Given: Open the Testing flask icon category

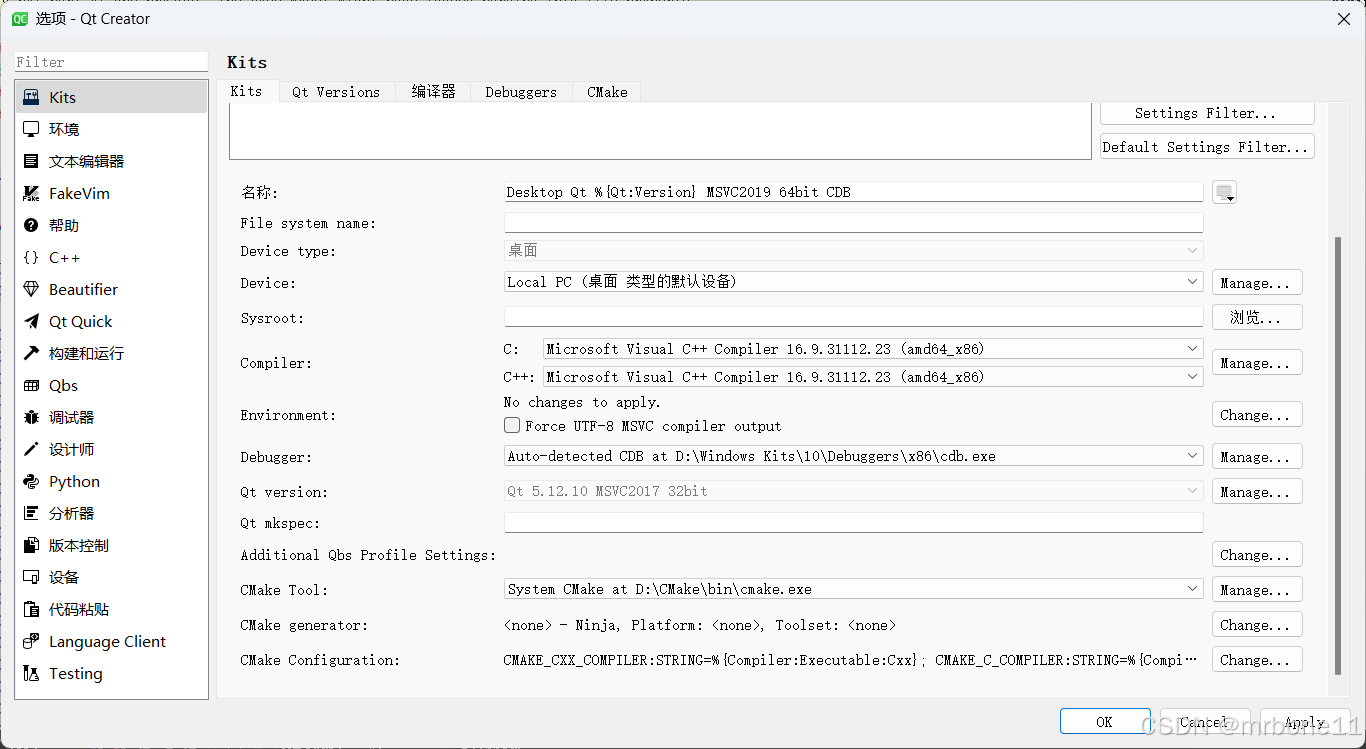Looking at the screenshot, I should coord(31,673).
